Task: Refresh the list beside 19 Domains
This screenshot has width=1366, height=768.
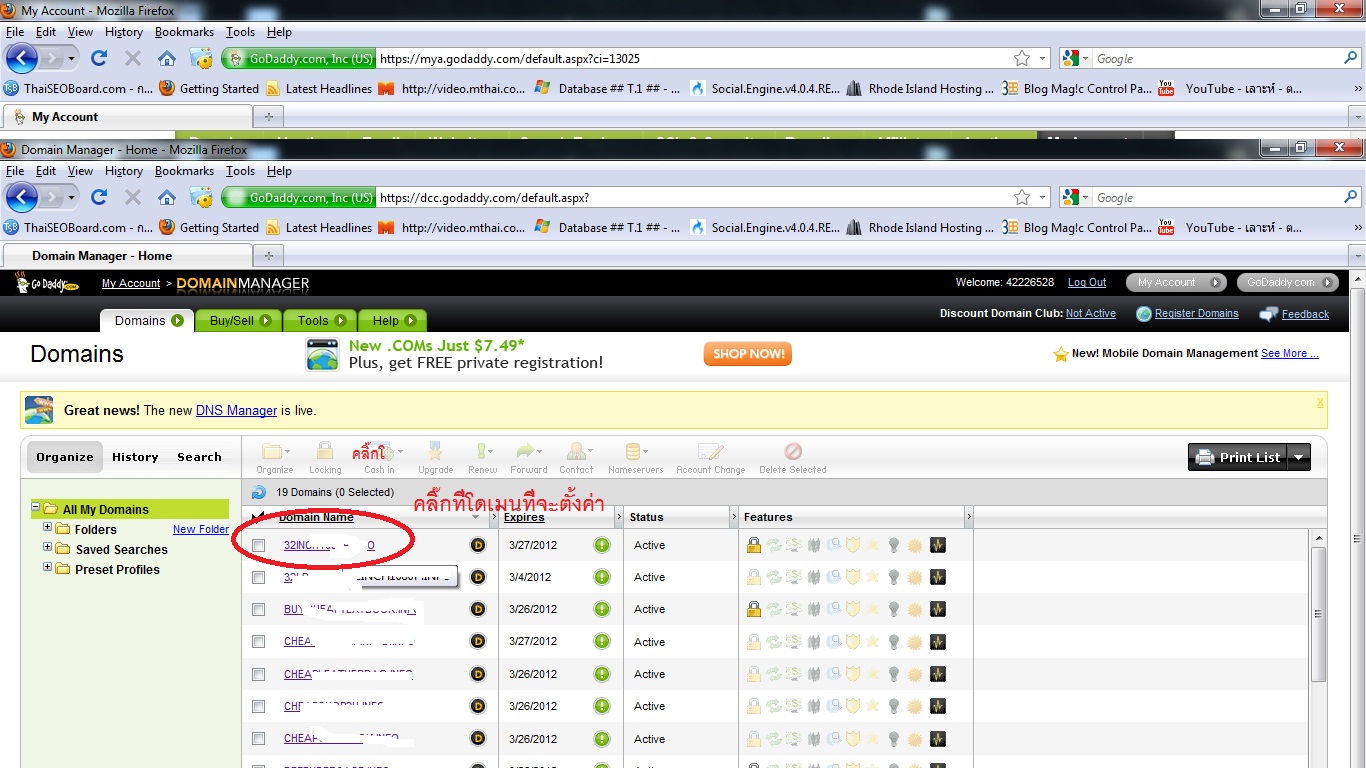Action: (x=259, y=492)
